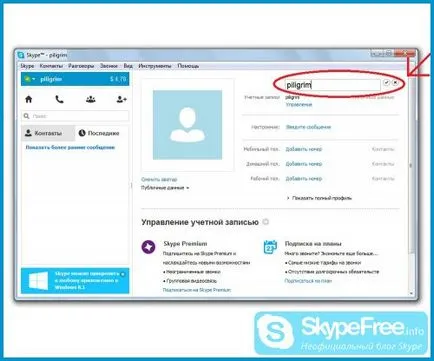Image resolution: width=434 pixels, height=361 pixels.
Task: Click the Последние tab clock icon
Action: pos(82,133)
